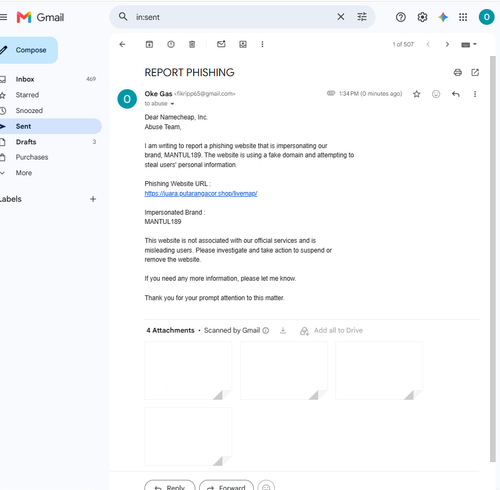
Task: Star the REPORT PHISHING message
Action: click(417, 94)
